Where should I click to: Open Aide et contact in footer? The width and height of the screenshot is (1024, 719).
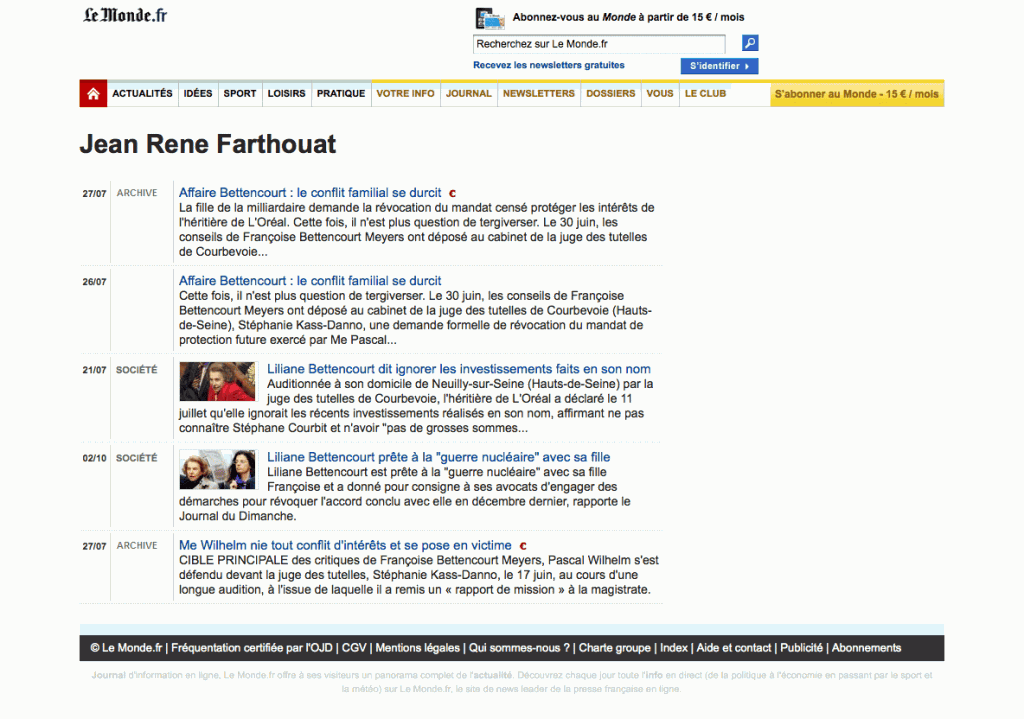(x=734, y=648)
